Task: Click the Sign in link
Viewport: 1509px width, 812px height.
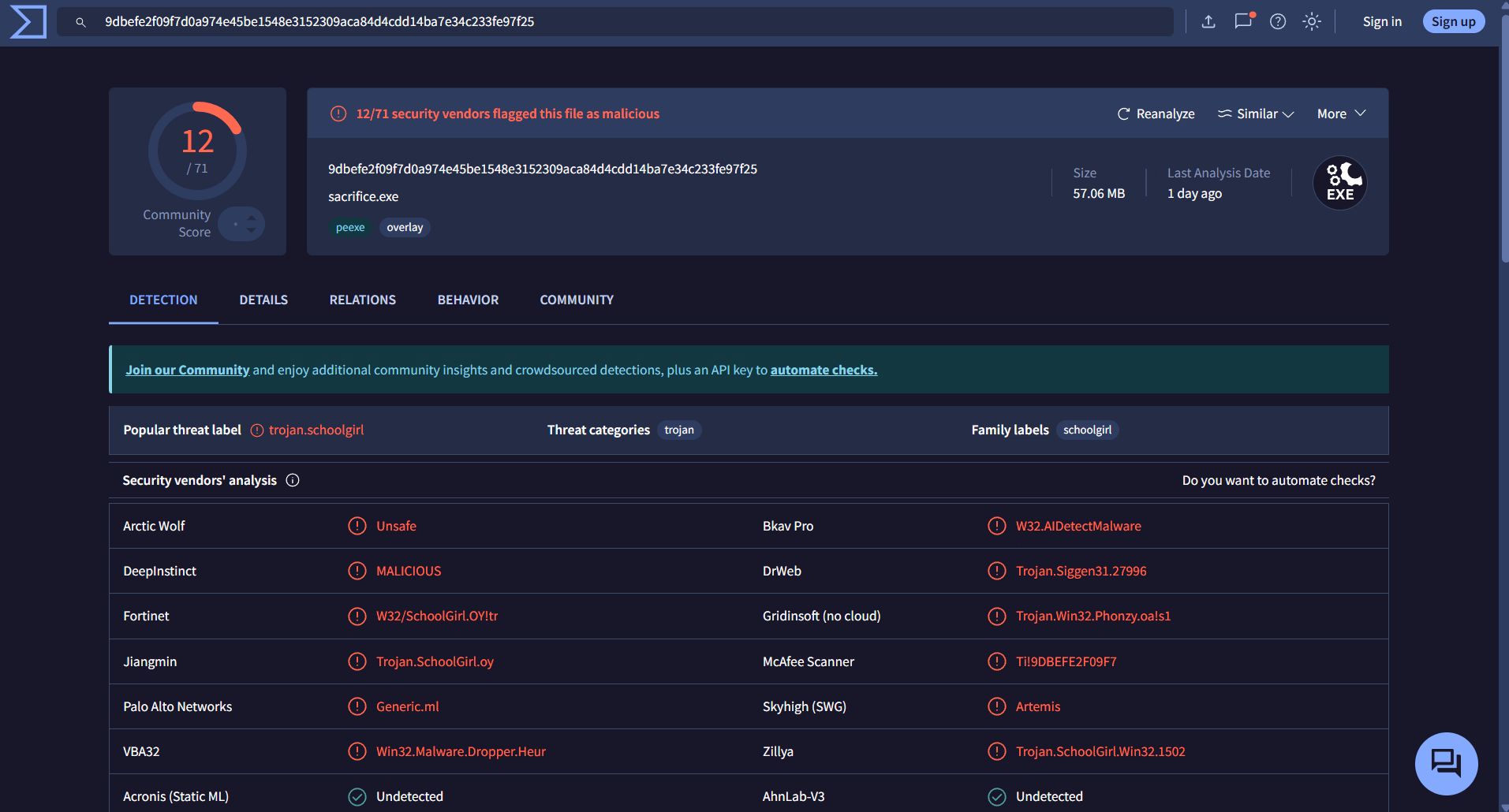Action: click(1382, 21)
